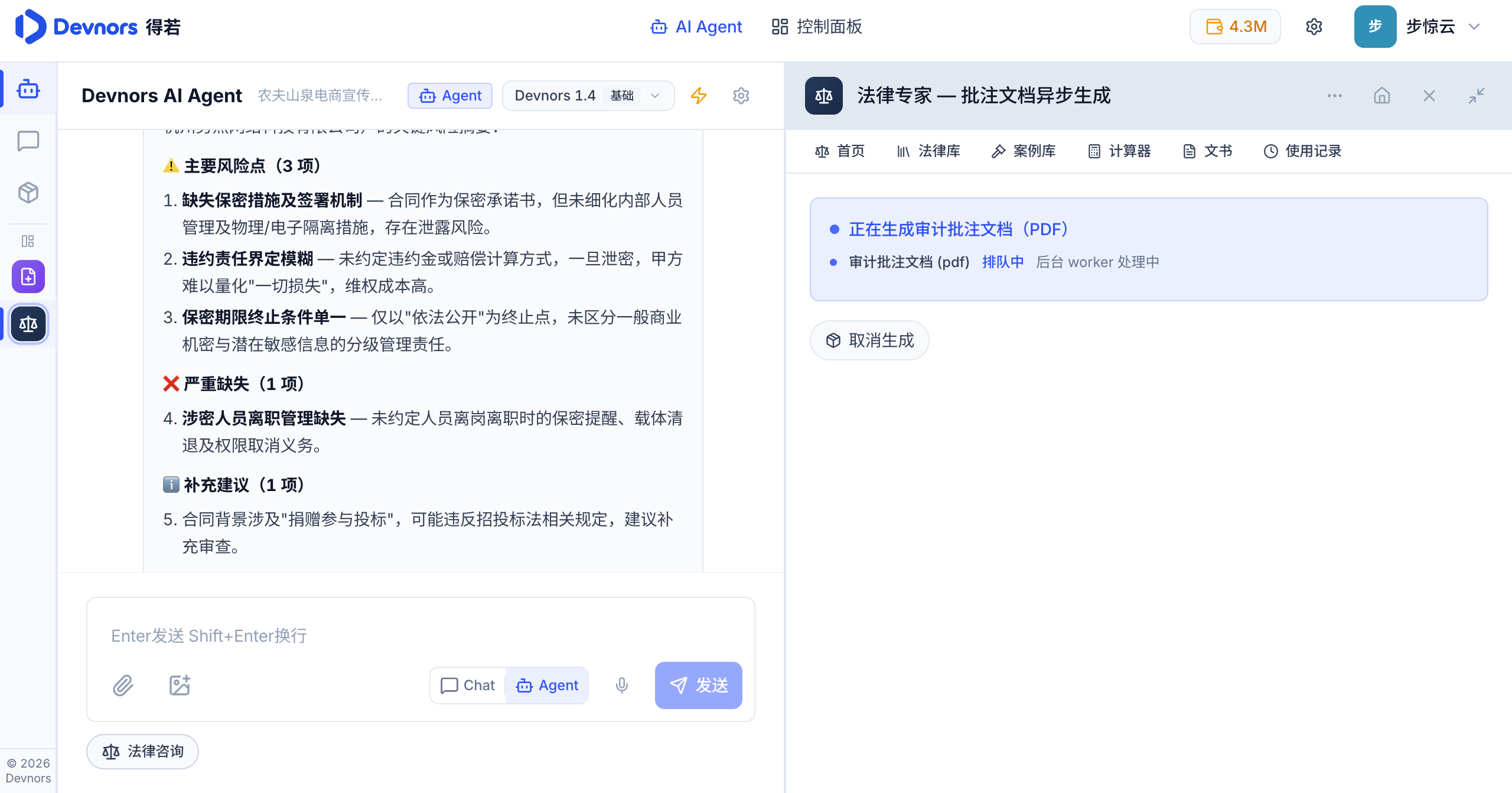Focus the message input field

421,636
